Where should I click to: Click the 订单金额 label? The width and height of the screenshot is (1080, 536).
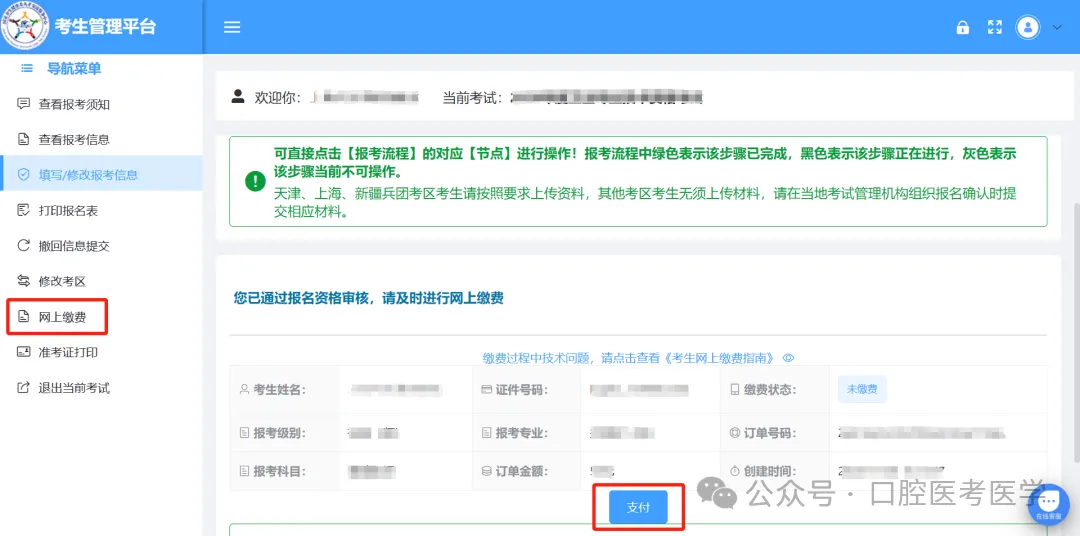[x=521, y=472]
